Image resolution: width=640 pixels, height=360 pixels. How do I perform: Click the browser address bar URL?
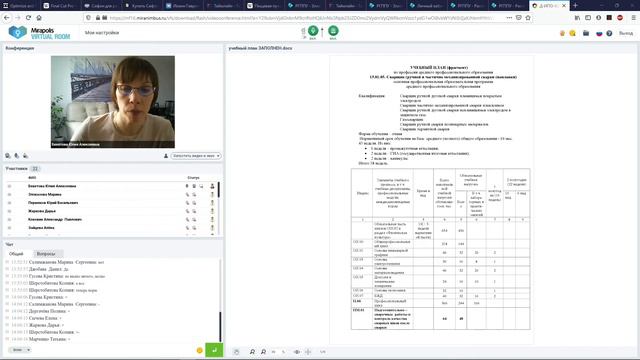[x=301, y=18]
